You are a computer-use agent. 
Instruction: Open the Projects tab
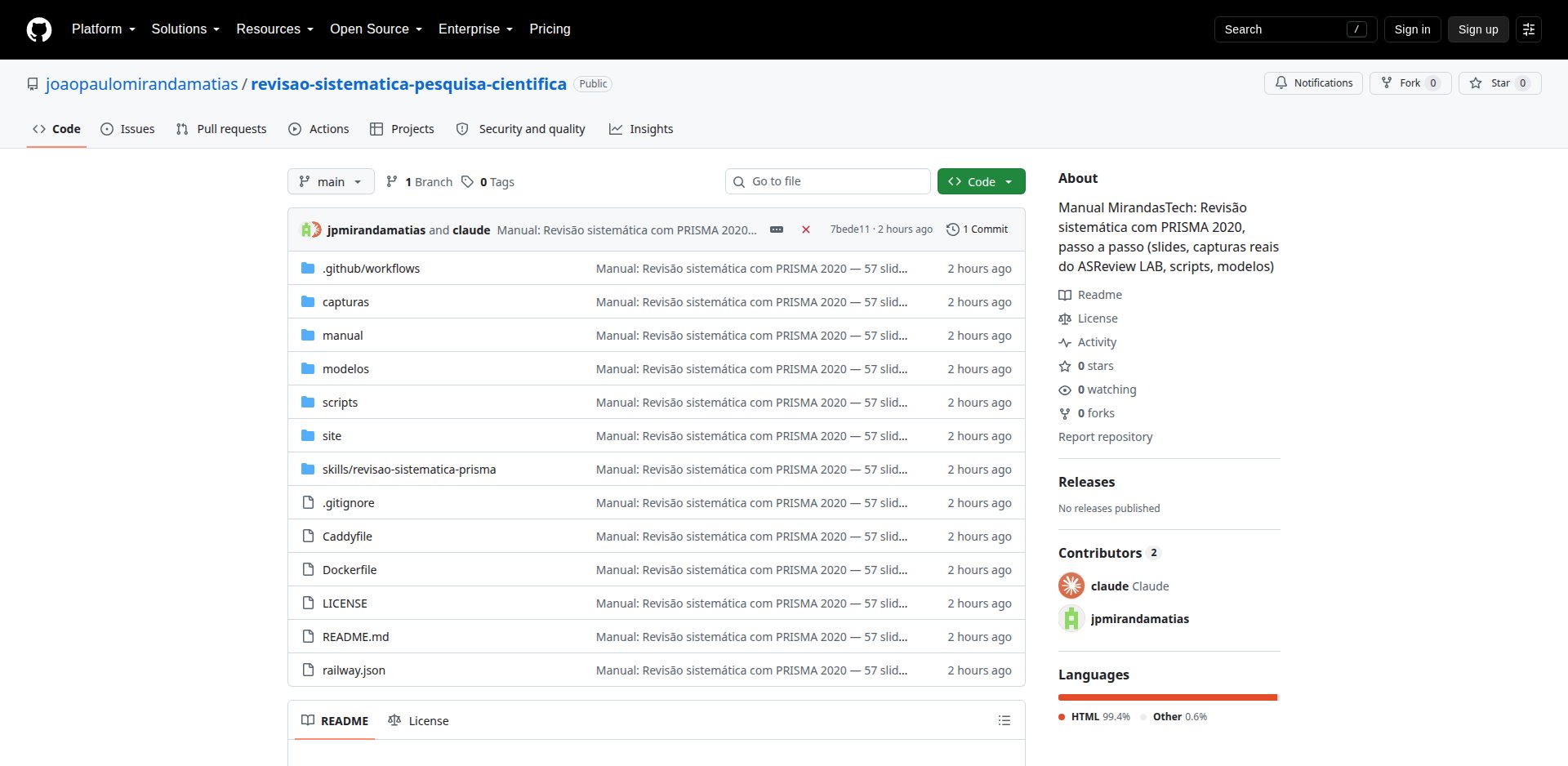click(x=402, y=129)
